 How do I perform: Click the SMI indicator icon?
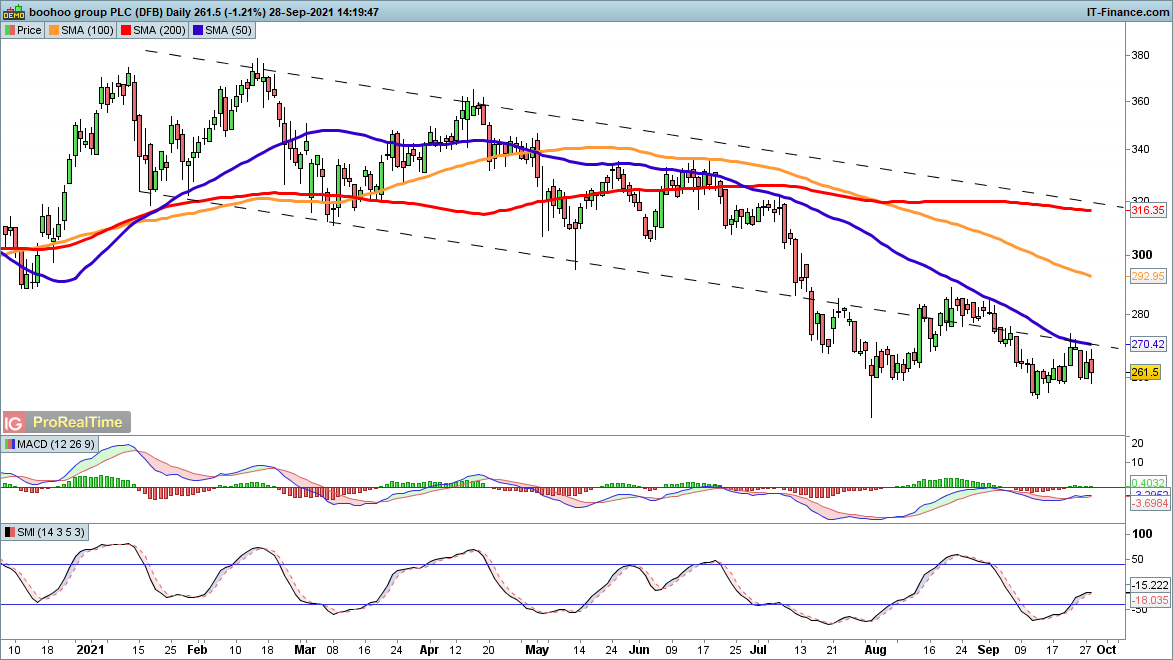click(x=9, y=533)
